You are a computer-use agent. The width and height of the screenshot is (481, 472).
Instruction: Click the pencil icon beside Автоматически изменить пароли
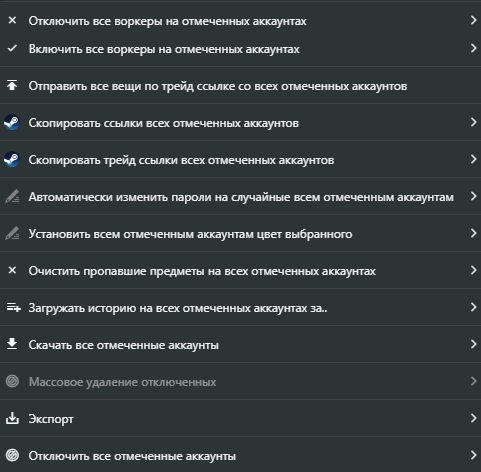12,196
